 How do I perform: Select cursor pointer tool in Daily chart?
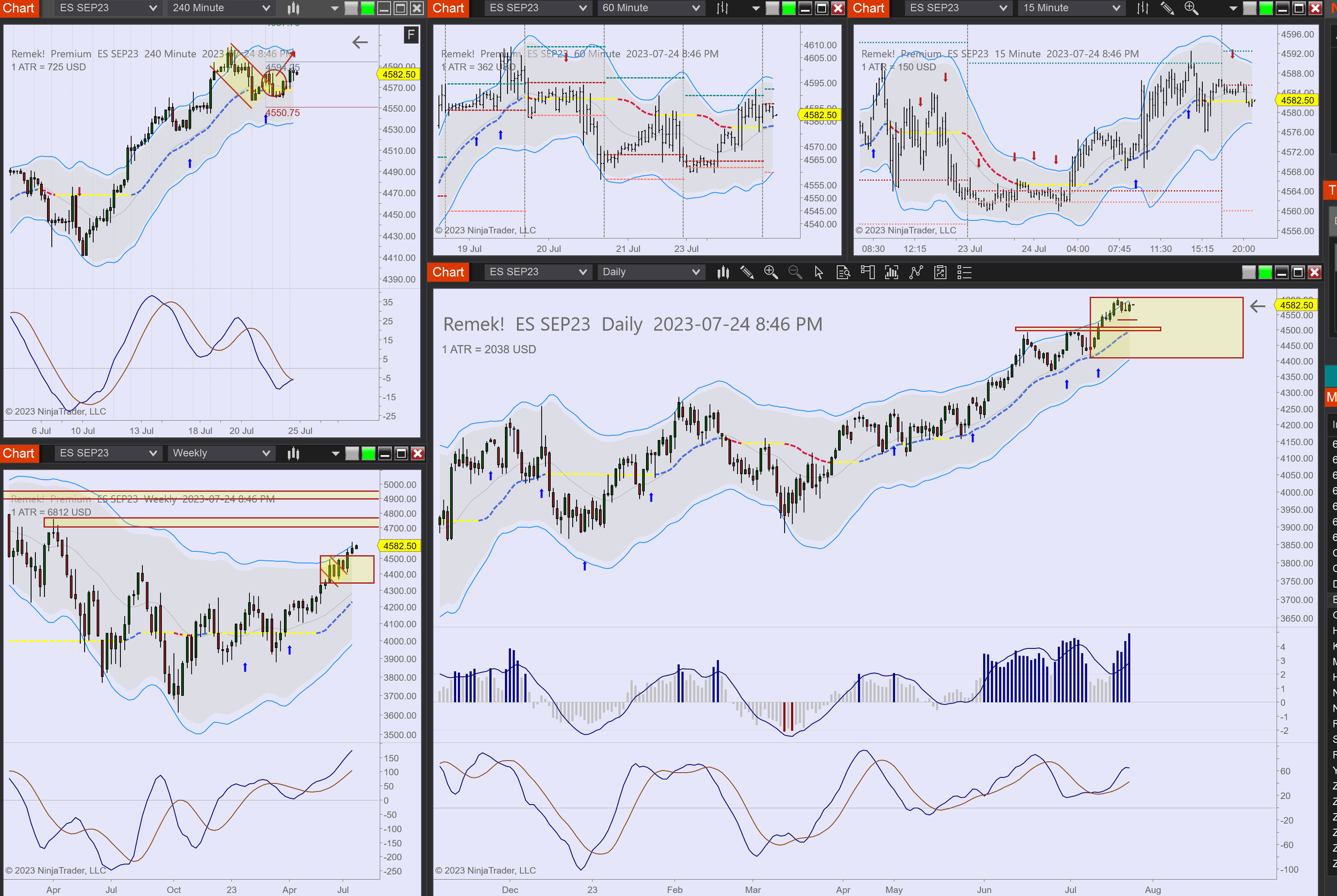[819, 273]
